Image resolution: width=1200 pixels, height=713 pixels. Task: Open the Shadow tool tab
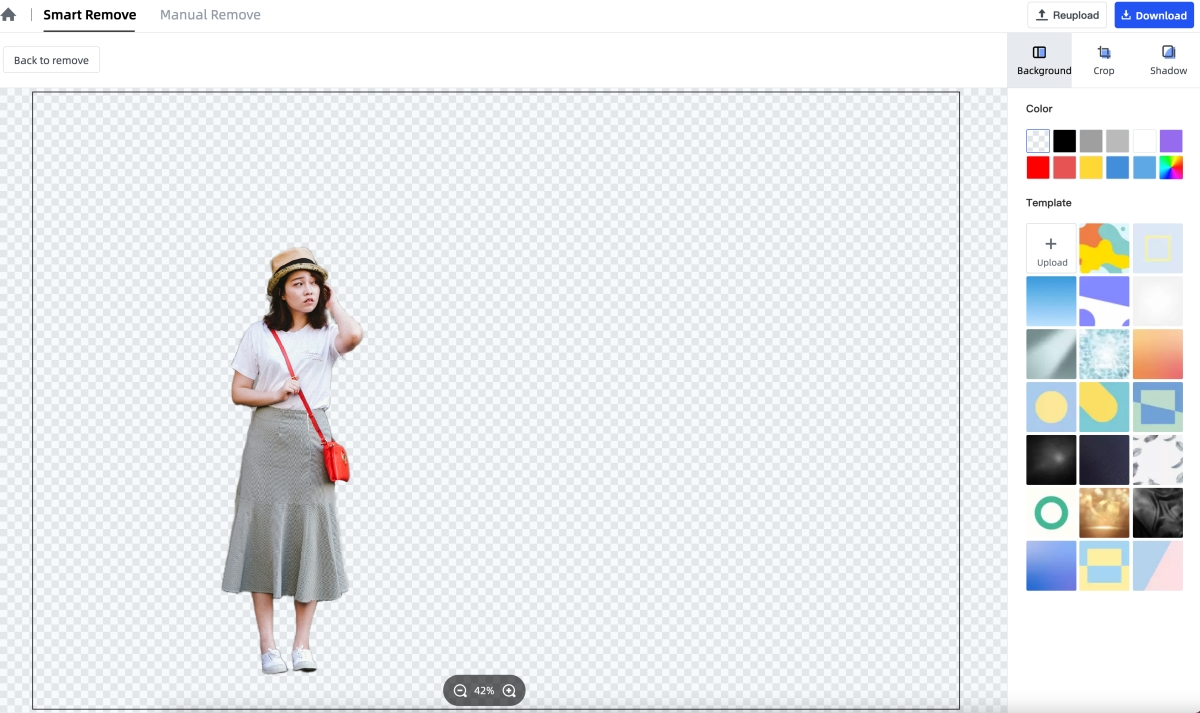point(1168,60)
